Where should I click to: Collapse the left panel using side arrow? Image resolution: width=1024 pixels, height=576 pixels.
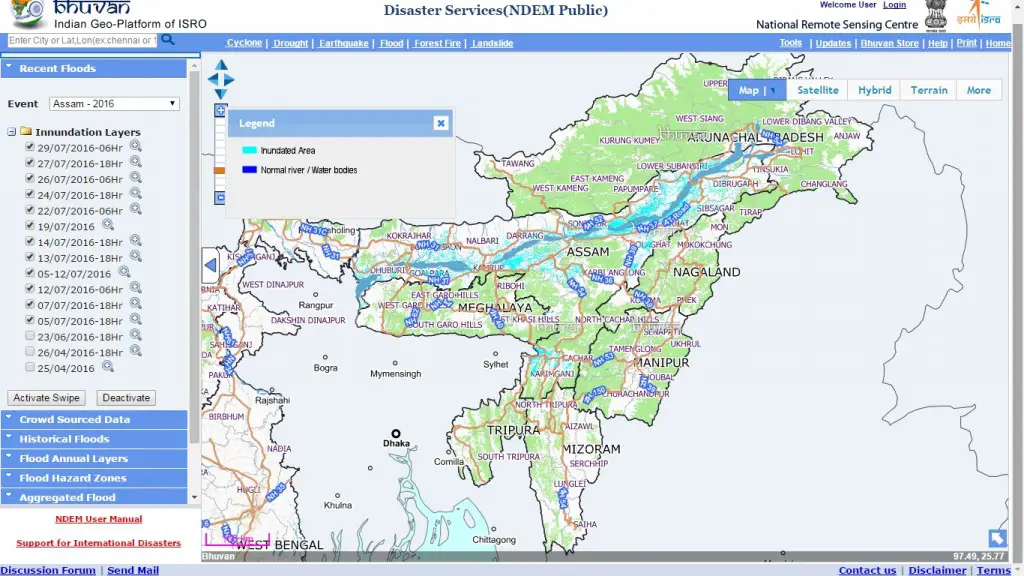pyautogui.click(x=210, y=265)
